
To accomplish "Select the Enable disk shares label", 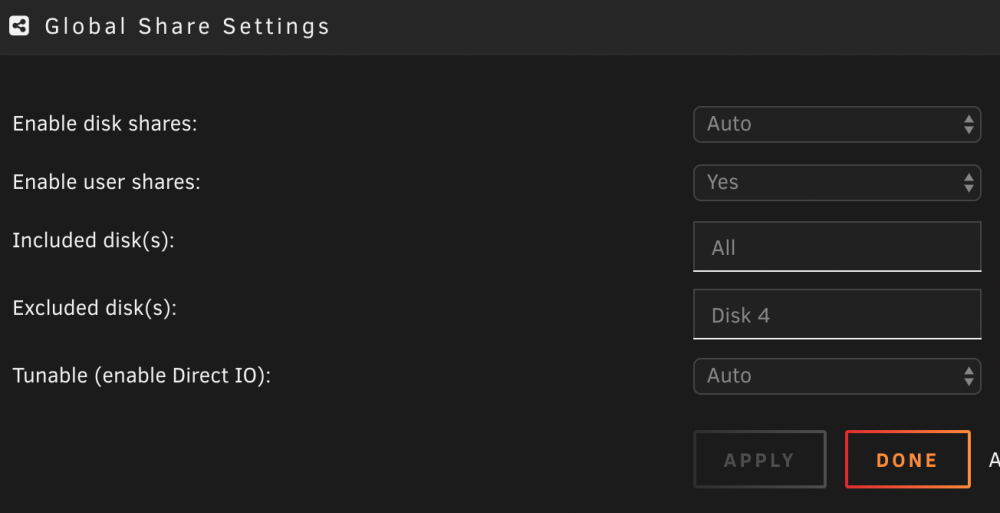I will coord(105,124).
